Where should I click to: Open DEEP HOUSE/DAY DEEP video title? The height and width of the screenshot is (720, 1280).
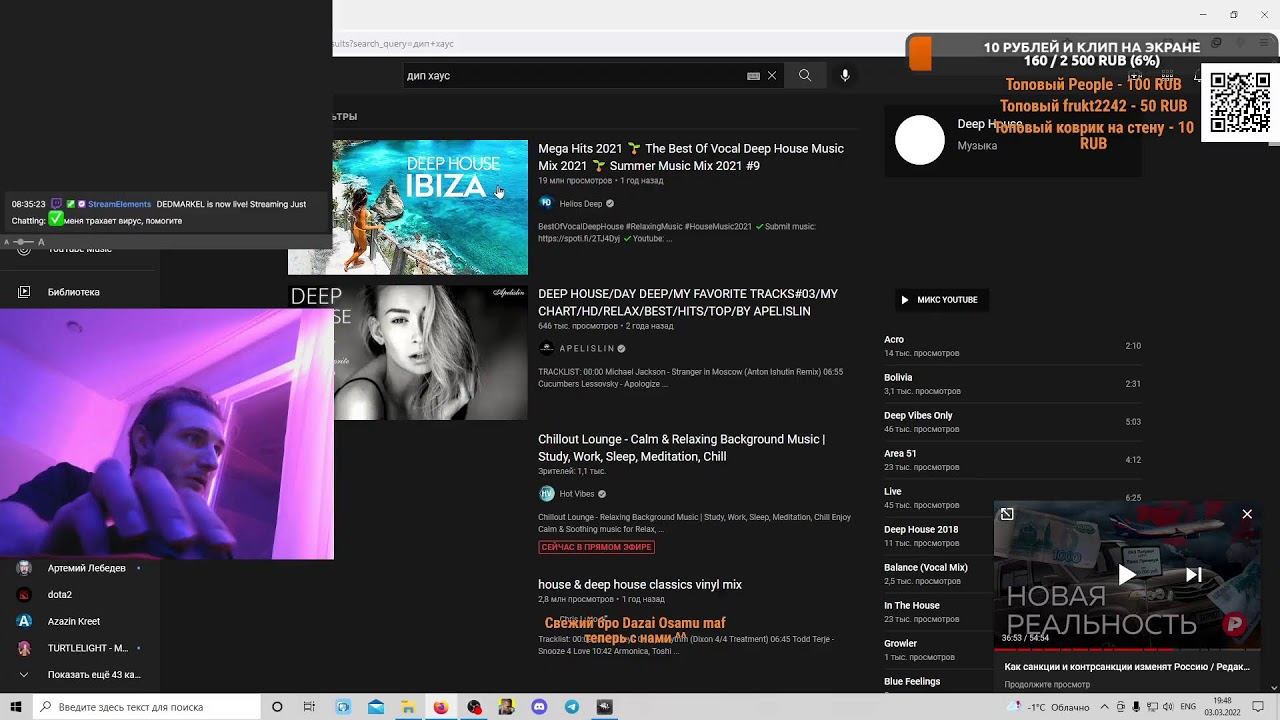click(x=688, y=303)
